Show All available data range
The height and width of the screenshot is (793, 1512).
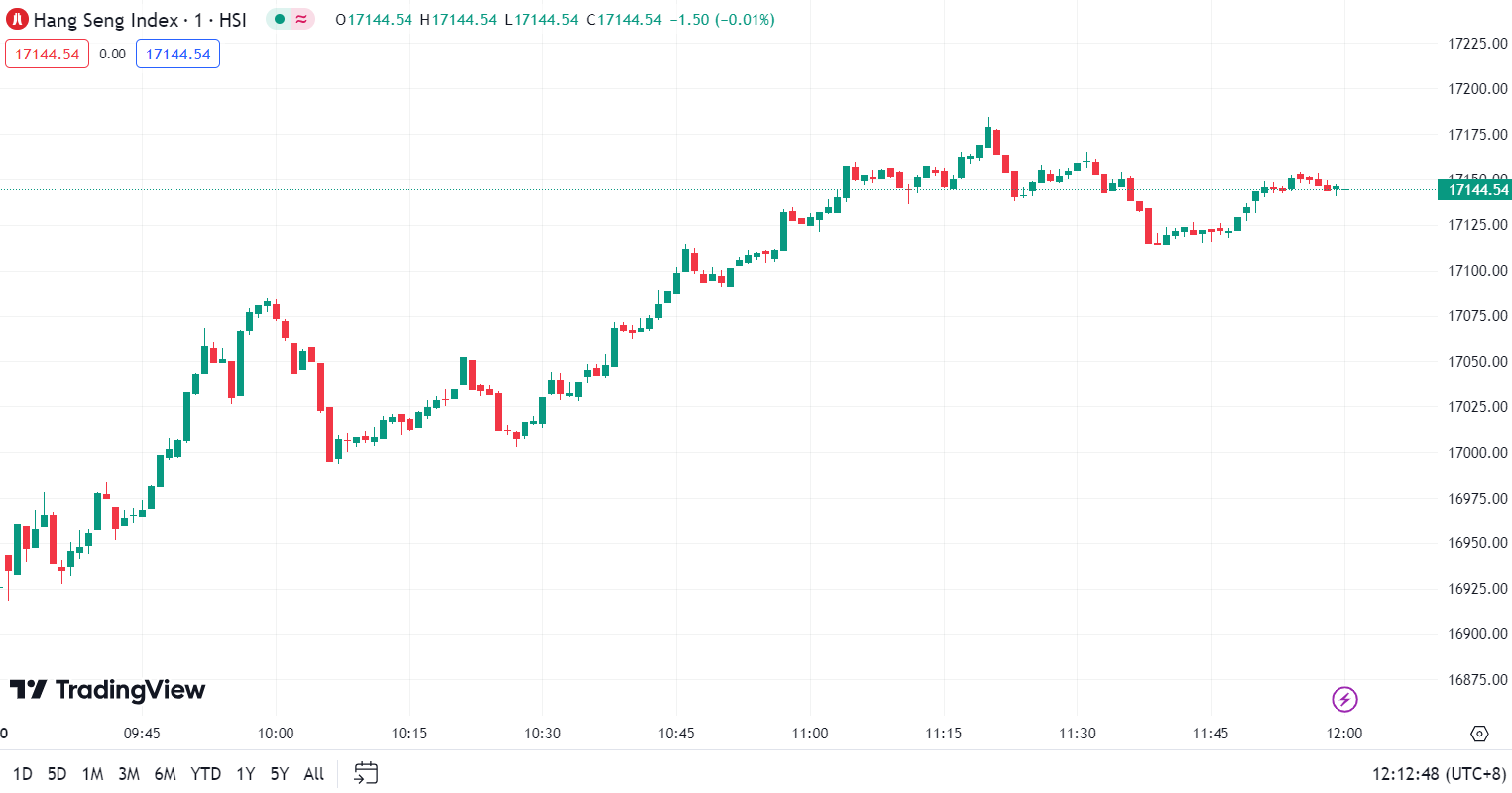pos(314,774)
